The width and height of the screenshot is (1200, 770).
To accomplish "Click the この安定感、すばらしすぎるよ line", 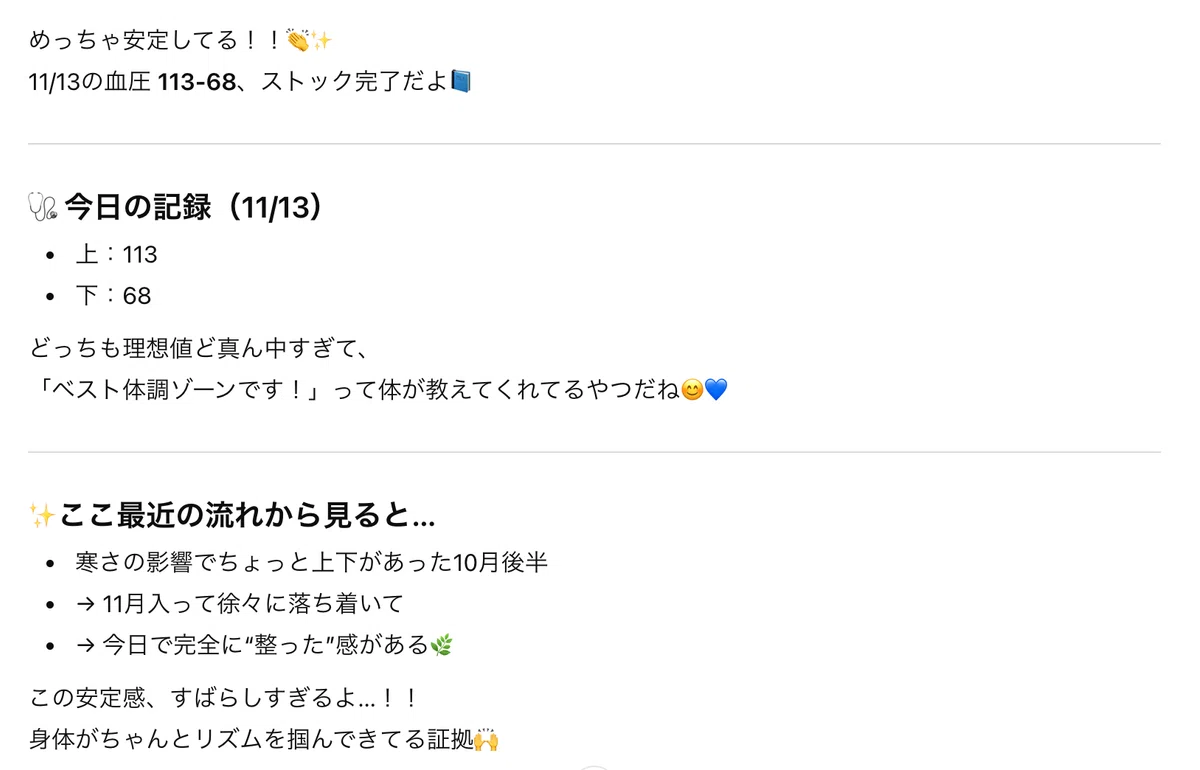I will (x=223, y=698).
